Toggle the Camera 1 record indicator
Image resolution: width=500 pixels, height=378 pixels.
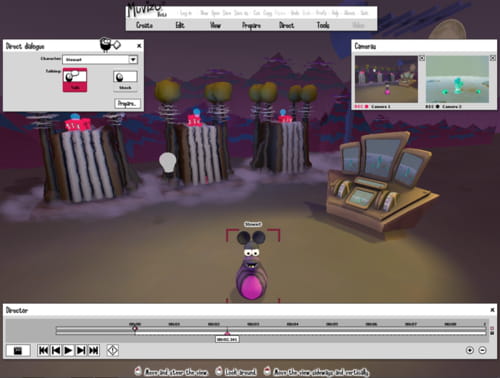[x=366, y=107]
